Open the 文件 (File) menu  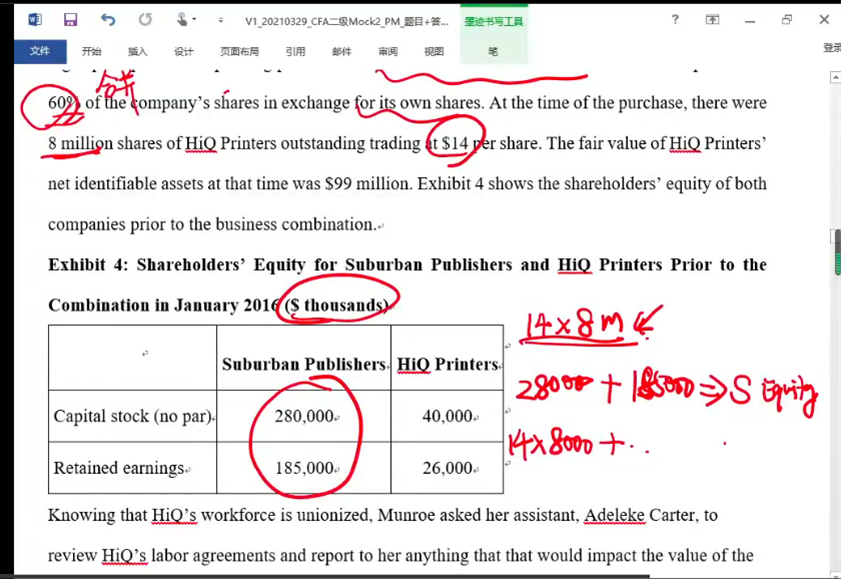click(40, 51)
